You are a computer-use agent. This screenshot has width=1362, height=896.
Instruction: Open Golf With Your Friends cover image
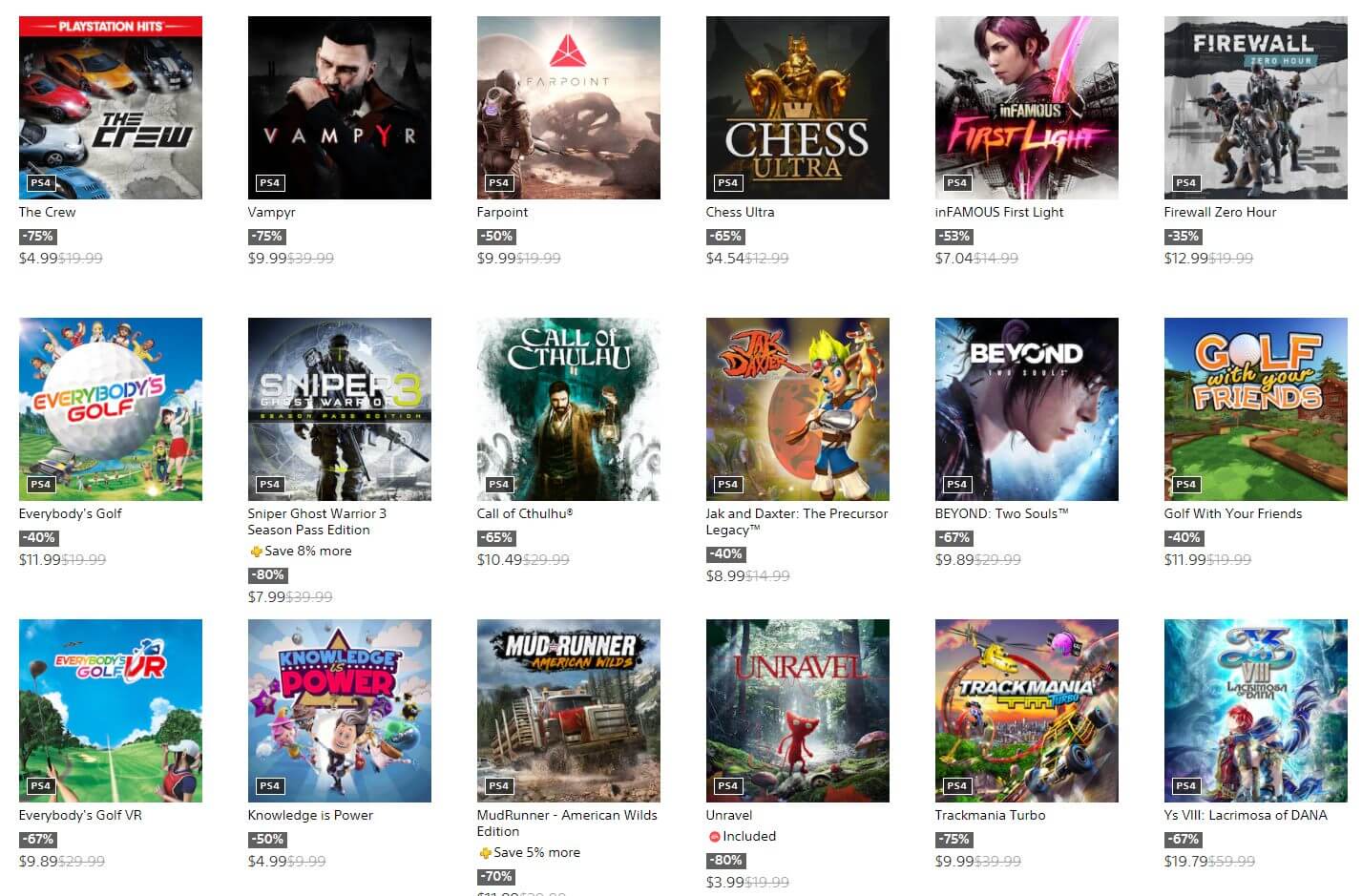[x=1256, y=409]
